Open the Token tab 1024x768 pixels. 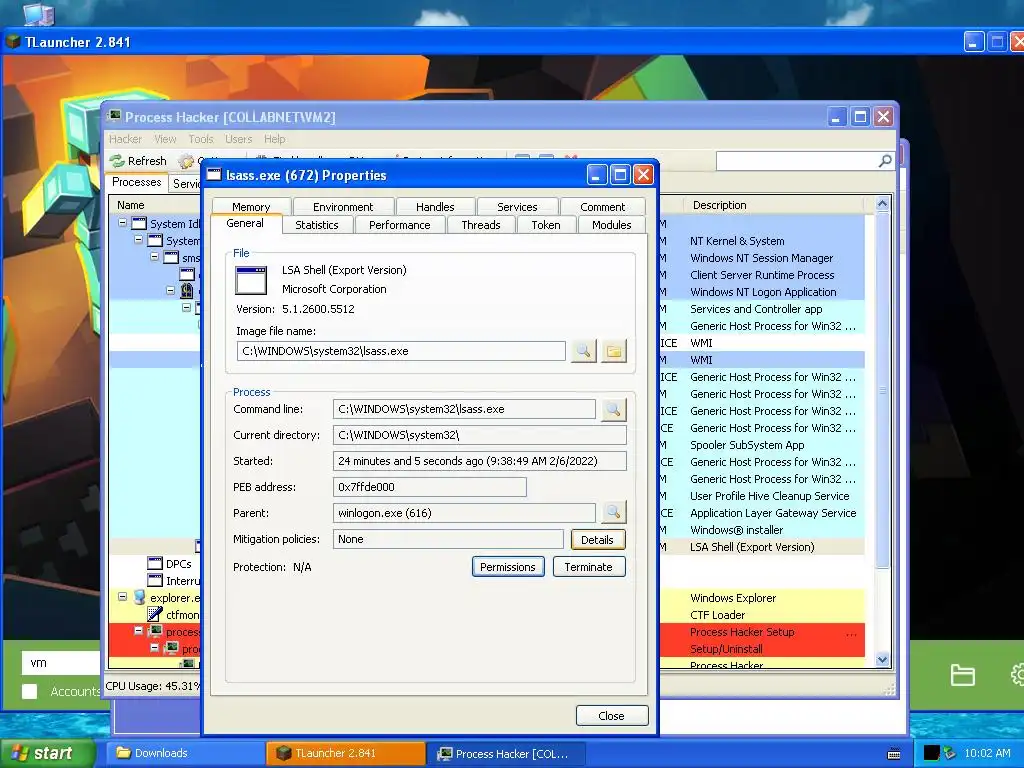pyautogui.click(x=546, y=225)
